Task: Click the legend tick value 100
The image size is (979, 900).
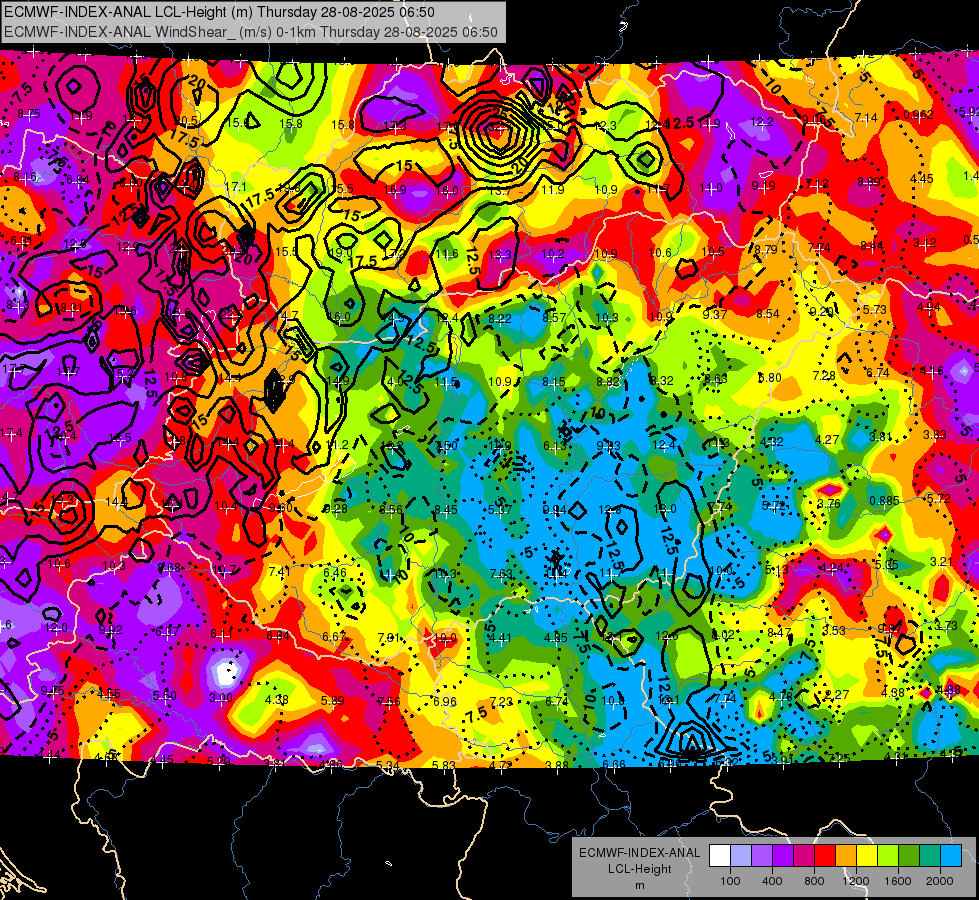Action: click(730, 881)
